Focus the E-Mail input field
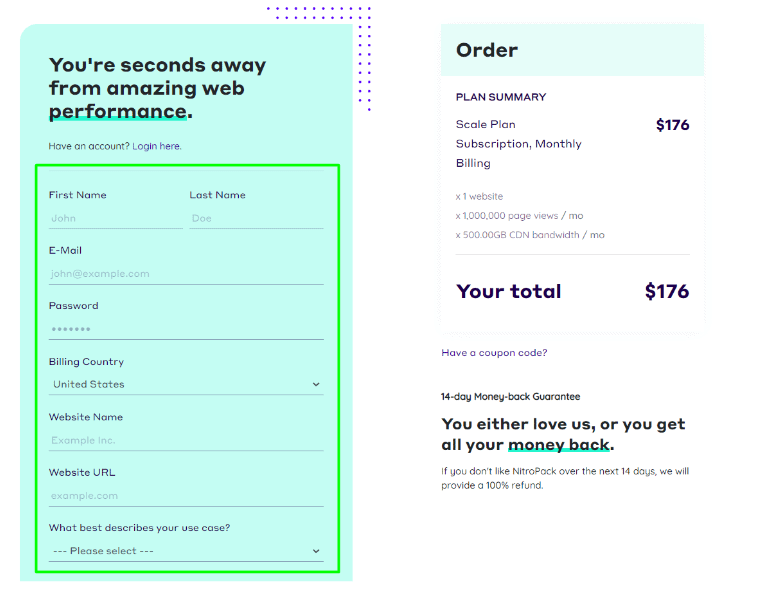The width and height of the screenshot is (762, 599). pyautogui.click(x=186, y=274)
